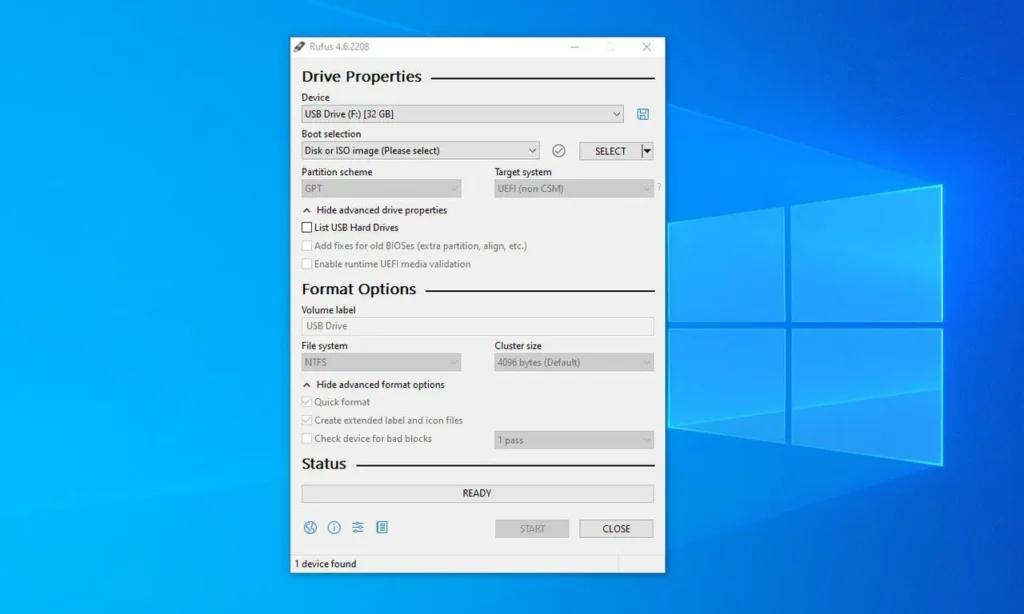1024x614 pixels.
Task: Toggle Add fixes for old BIOSes checkbox
Action: tap(306, 246)
